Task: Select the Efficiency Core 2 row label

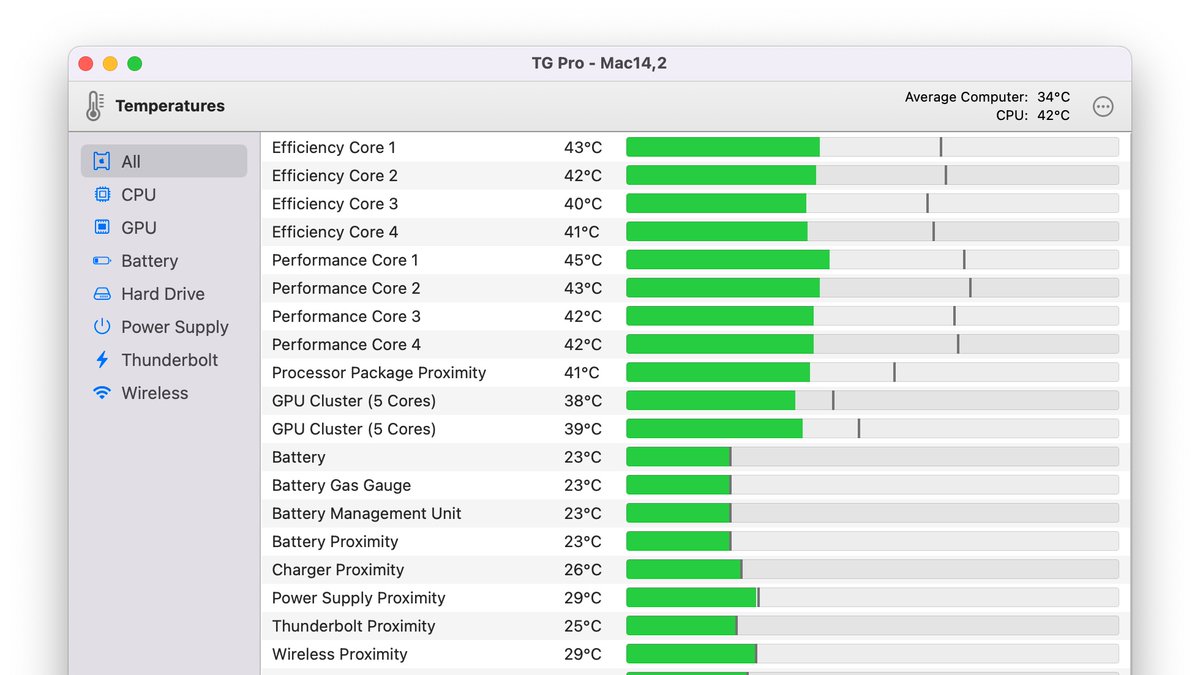Action: 335,175
